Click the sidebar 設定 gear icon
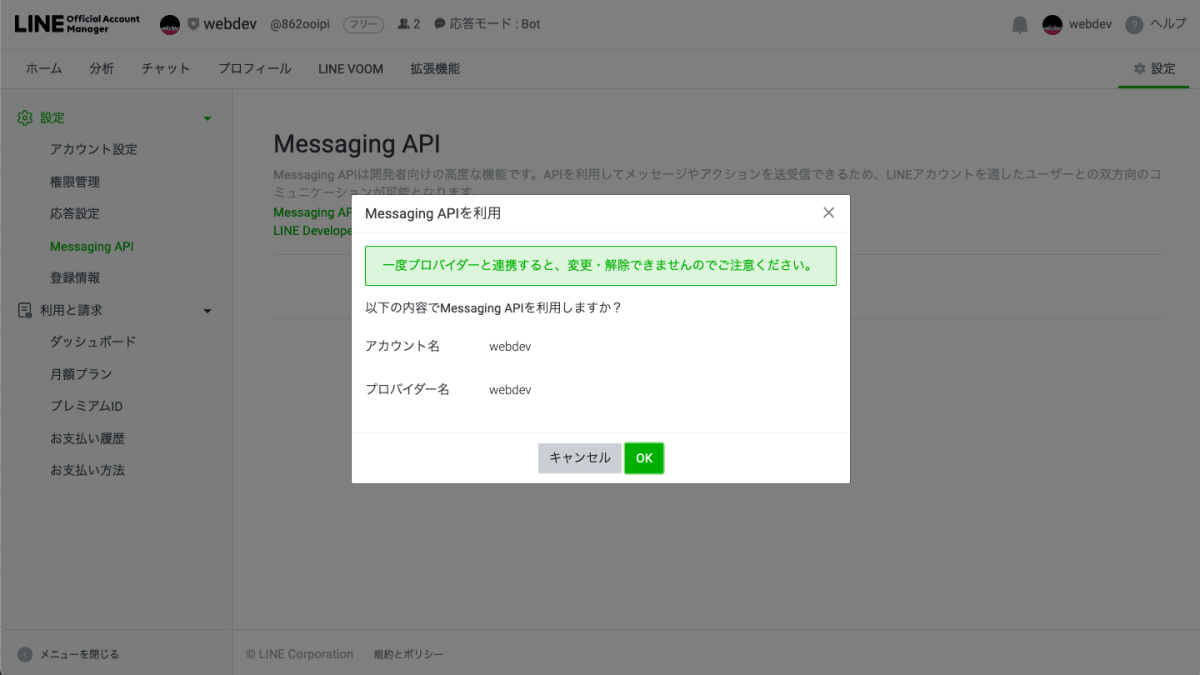This screenshot has height=675, width=1200. tap(25, 118)
